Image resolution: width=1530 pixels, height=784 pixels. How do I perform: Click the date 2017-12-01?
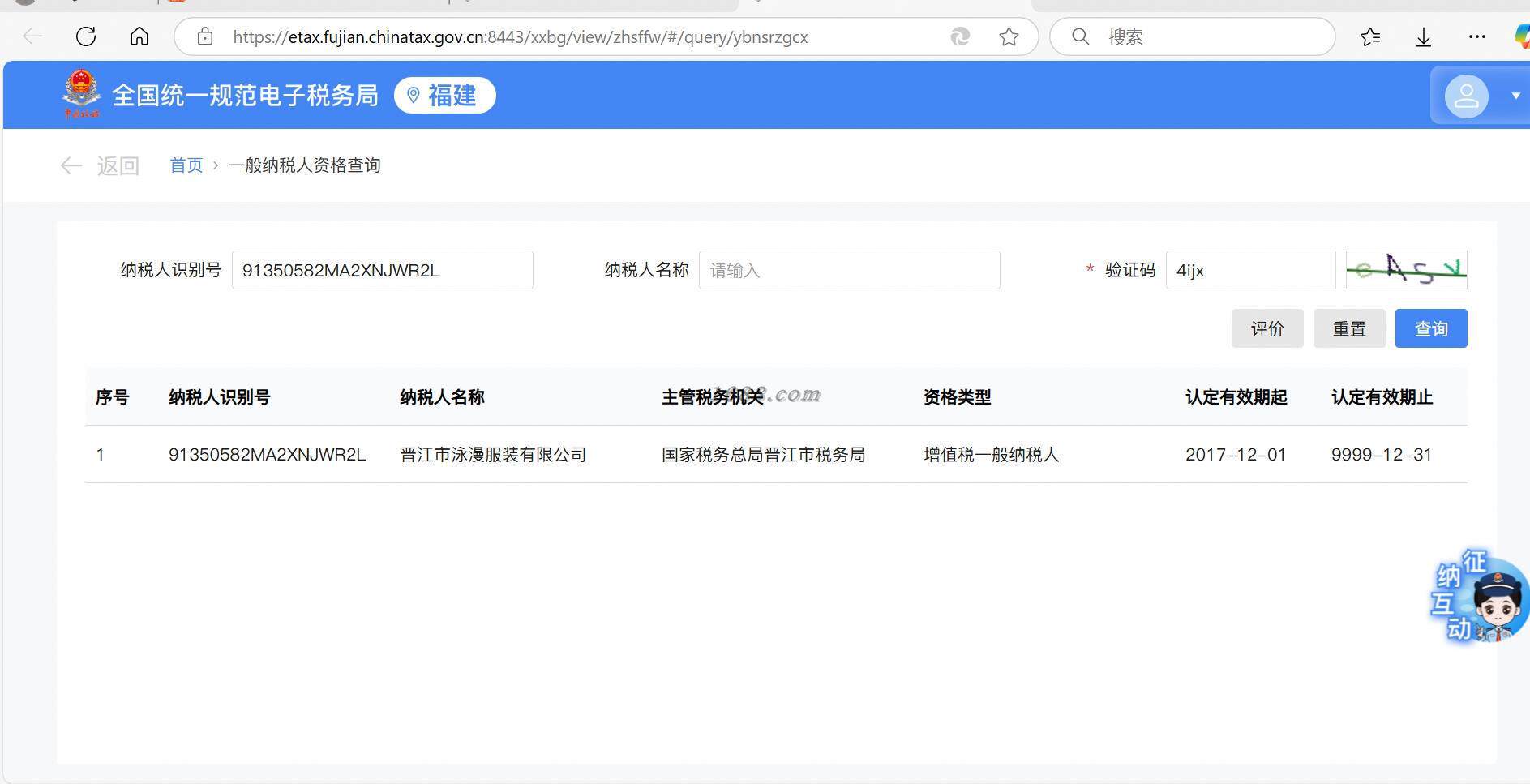[x=1236, y=455]
